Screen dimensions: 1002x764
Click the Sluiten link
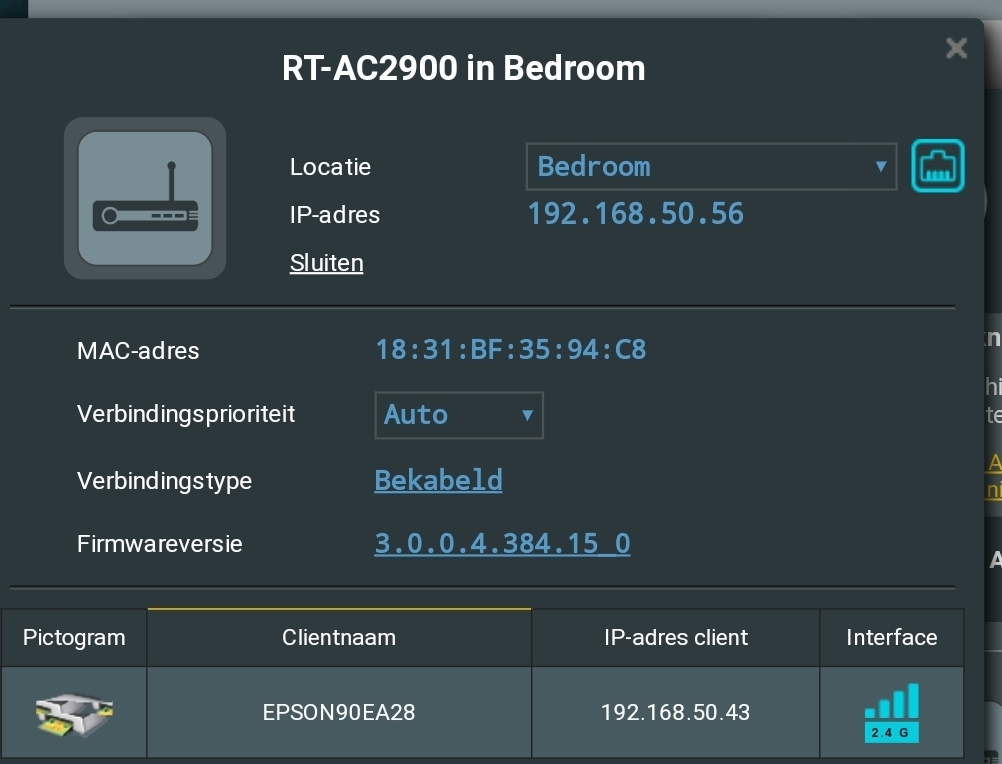pyautogui.click(x=326, y=263)
